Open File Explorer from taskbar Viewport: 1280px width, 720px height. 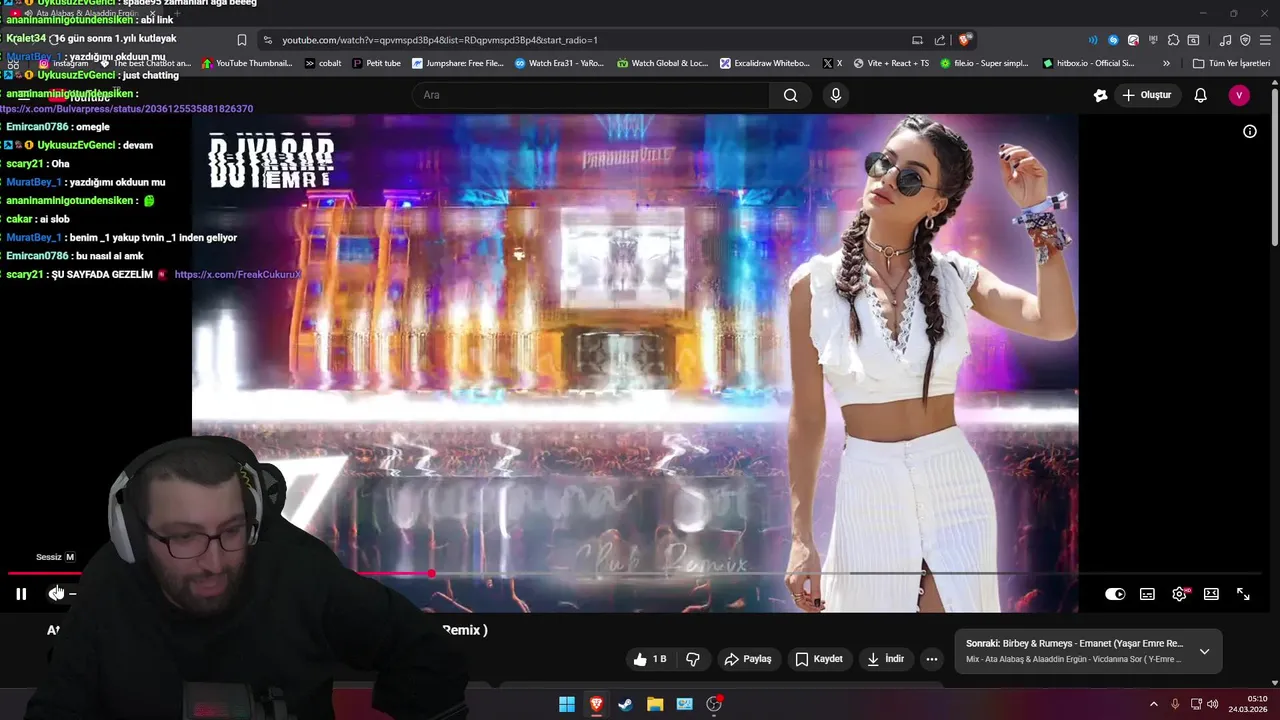[x=655, y=704]
